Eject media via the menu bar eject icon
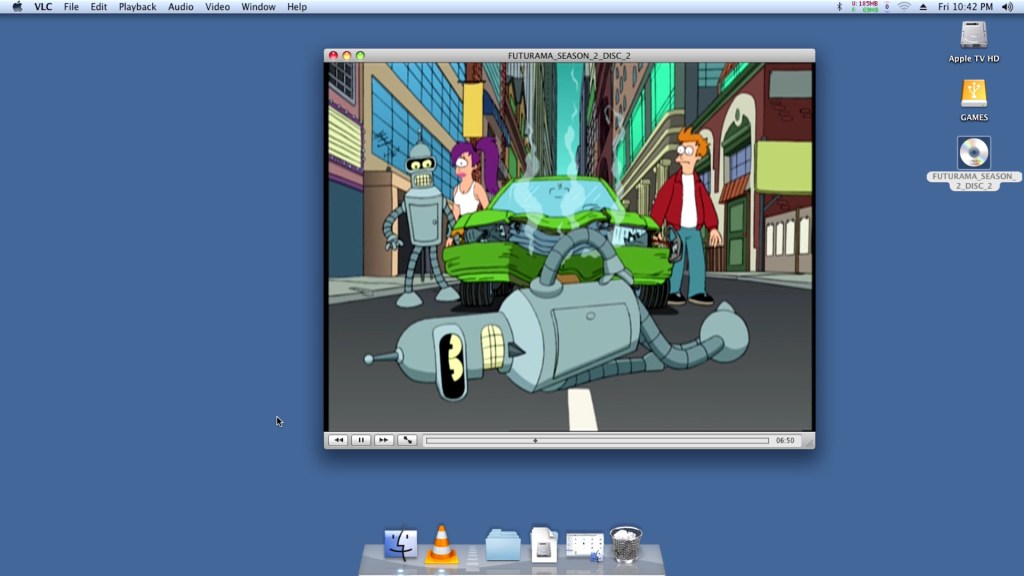 tap(925, 7)
